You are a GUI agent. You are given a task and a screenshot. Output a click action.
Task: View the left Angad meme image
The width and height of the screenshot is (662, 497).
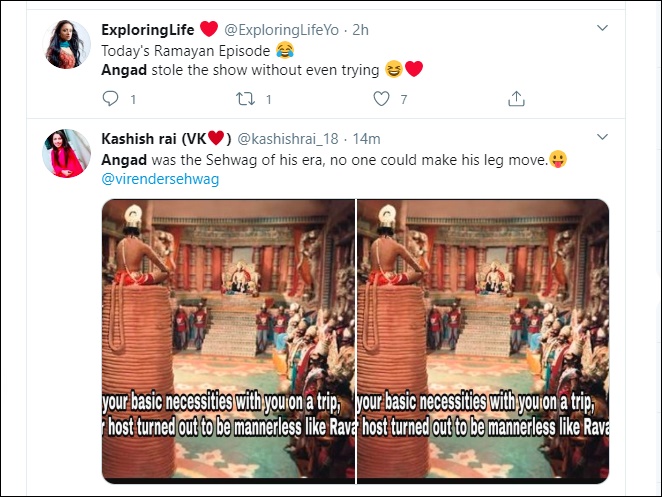(x=228, y=340)
